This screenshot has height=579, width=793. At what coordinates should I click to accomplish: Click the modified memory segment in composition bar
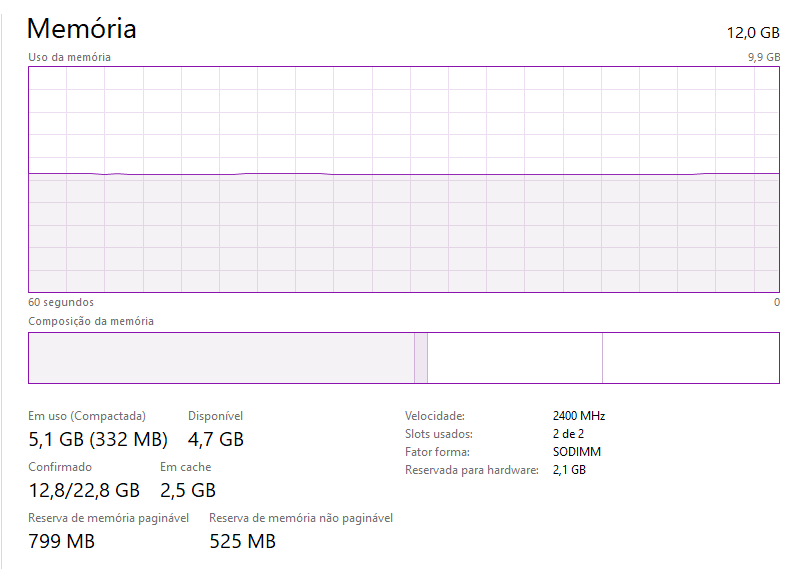tap(421, 358)
